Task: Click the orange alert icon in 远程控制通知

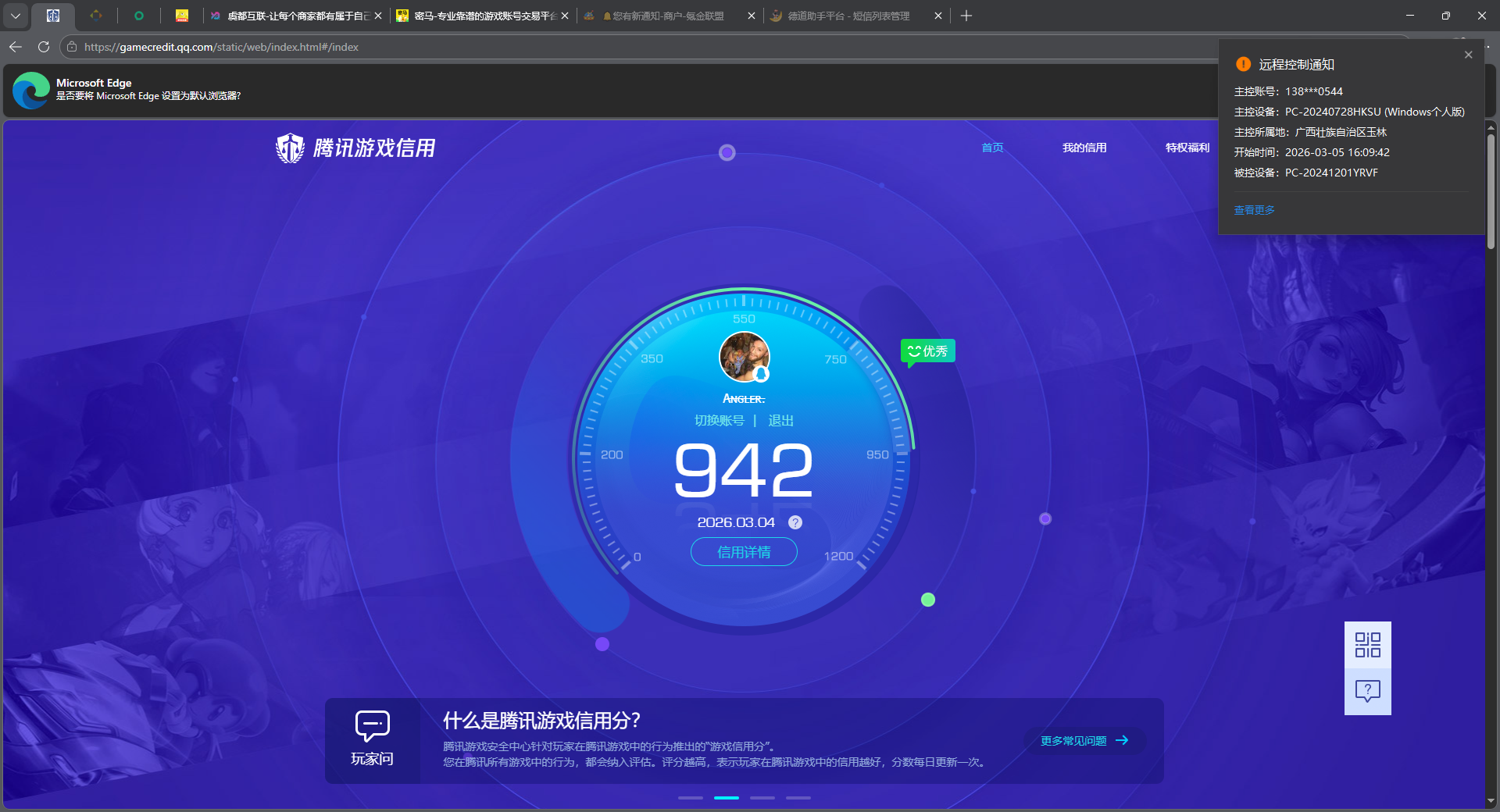Action: pyautogui.click(x=1242, y=64)
